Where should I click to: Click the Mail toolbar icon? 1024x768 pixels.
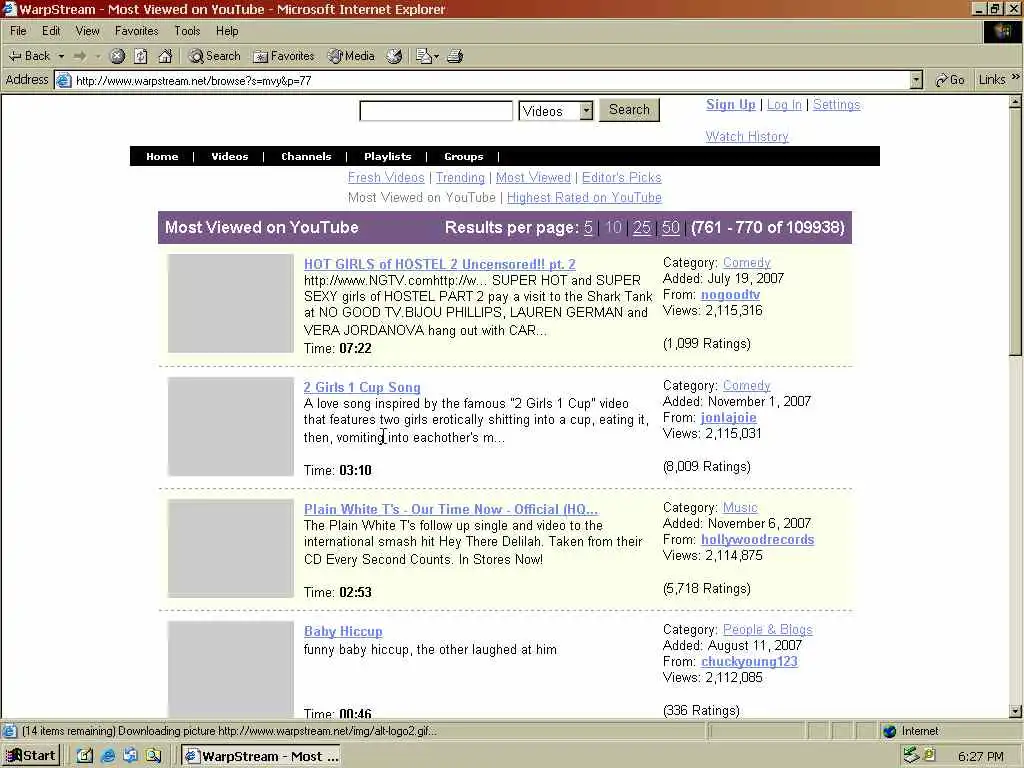tap(423, 56)
